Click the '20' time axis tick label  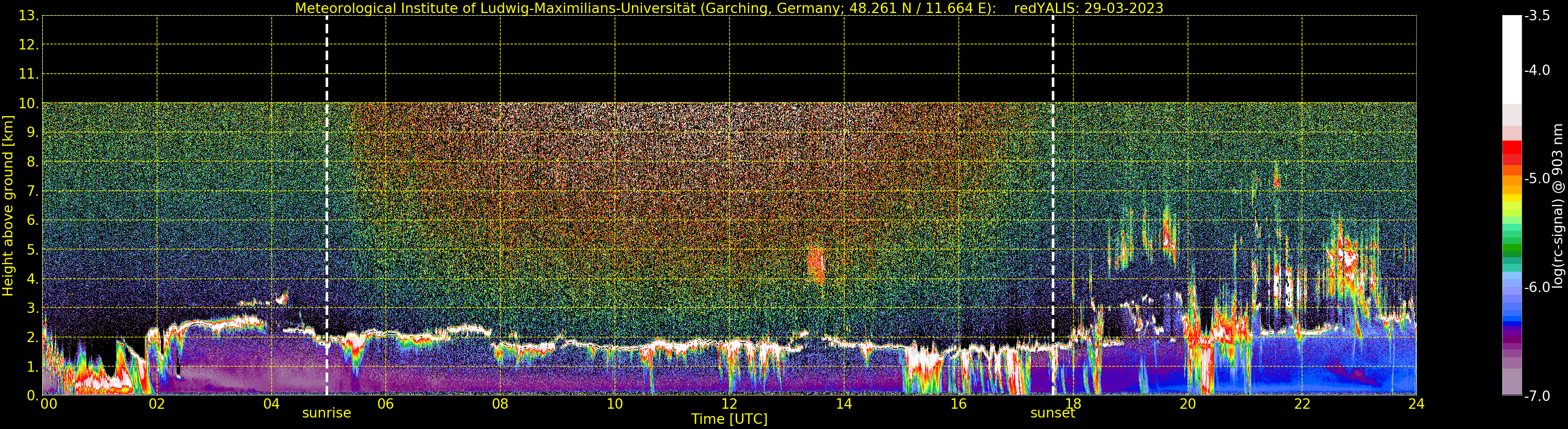pos(1187,404)
